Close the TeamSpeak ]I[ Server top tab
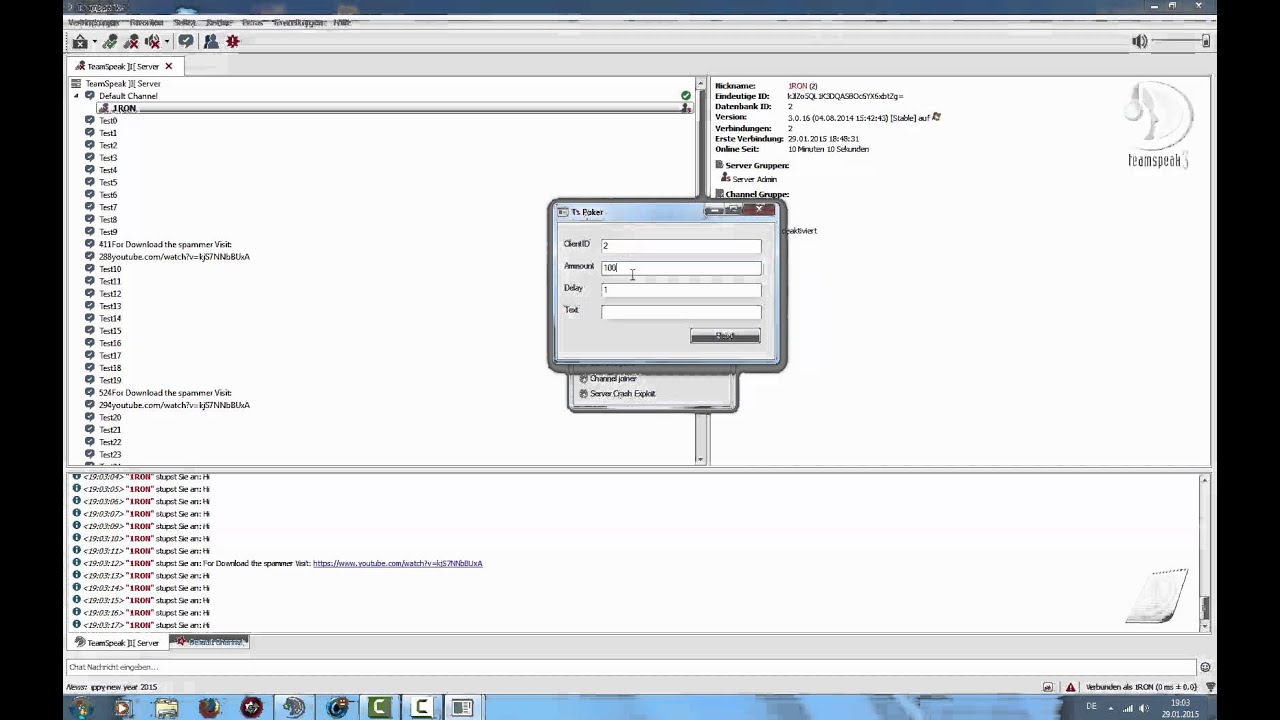The image size is (1280, 720). tap(168, 66)
